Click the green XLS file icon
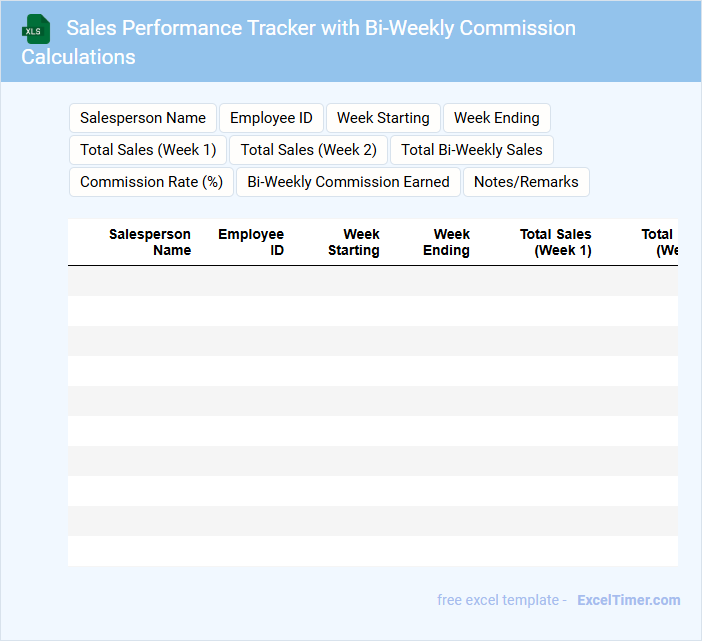The height and width of the screenshot is (641, 702). [x=36, y=29]
